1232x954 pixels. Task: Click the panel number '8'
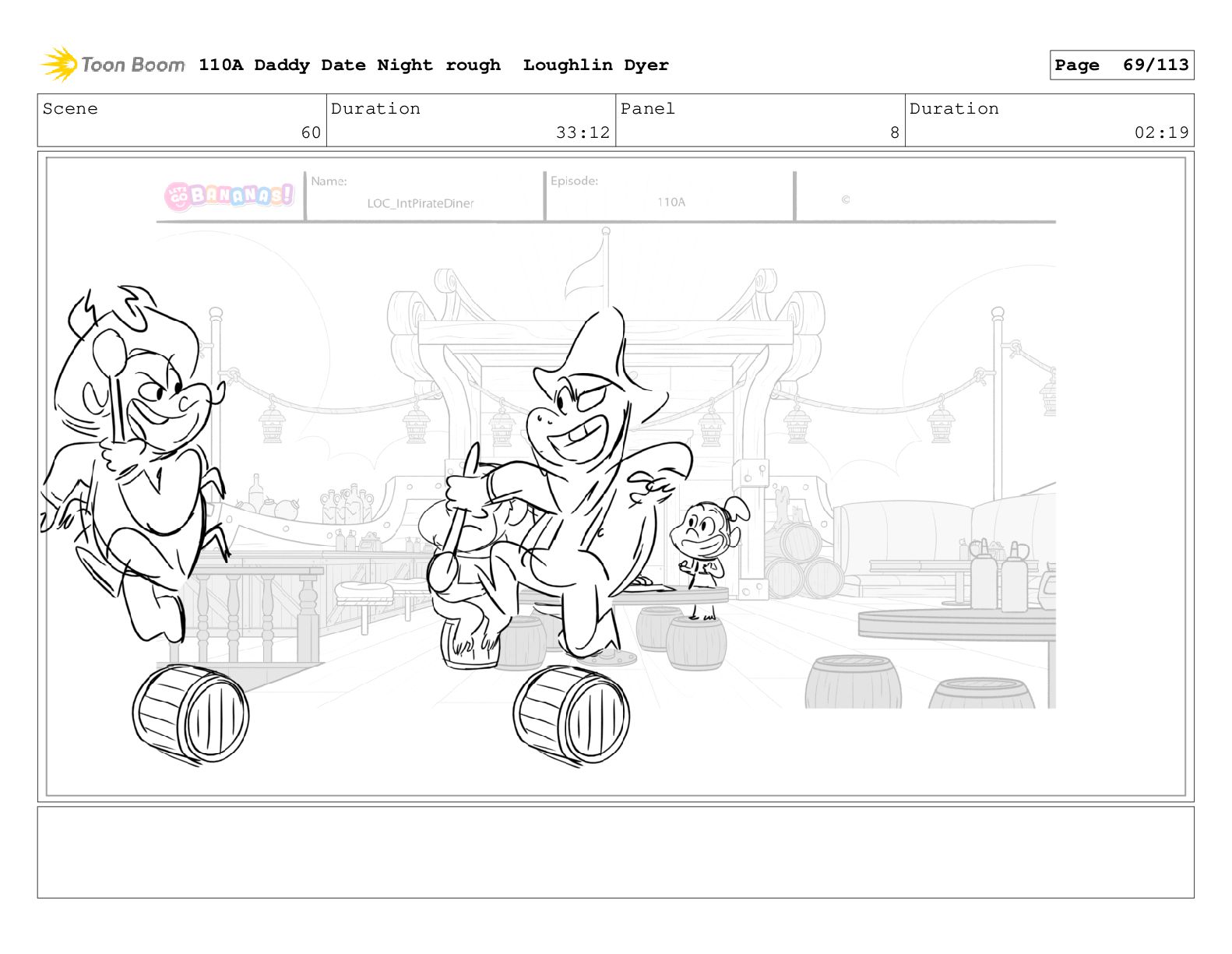tap(895, 132)
